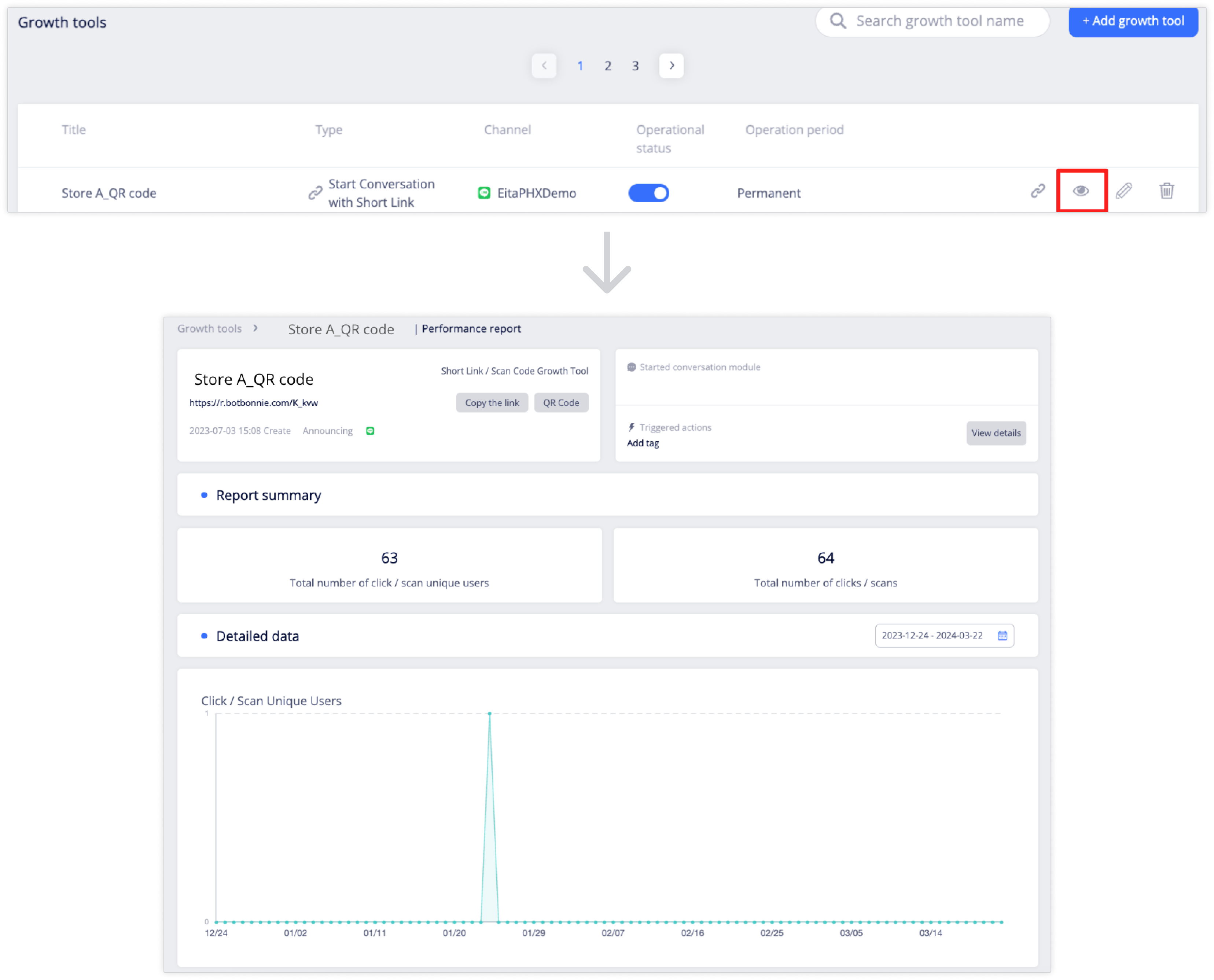Click the calendar icon in date range

tap(1002, 635)
